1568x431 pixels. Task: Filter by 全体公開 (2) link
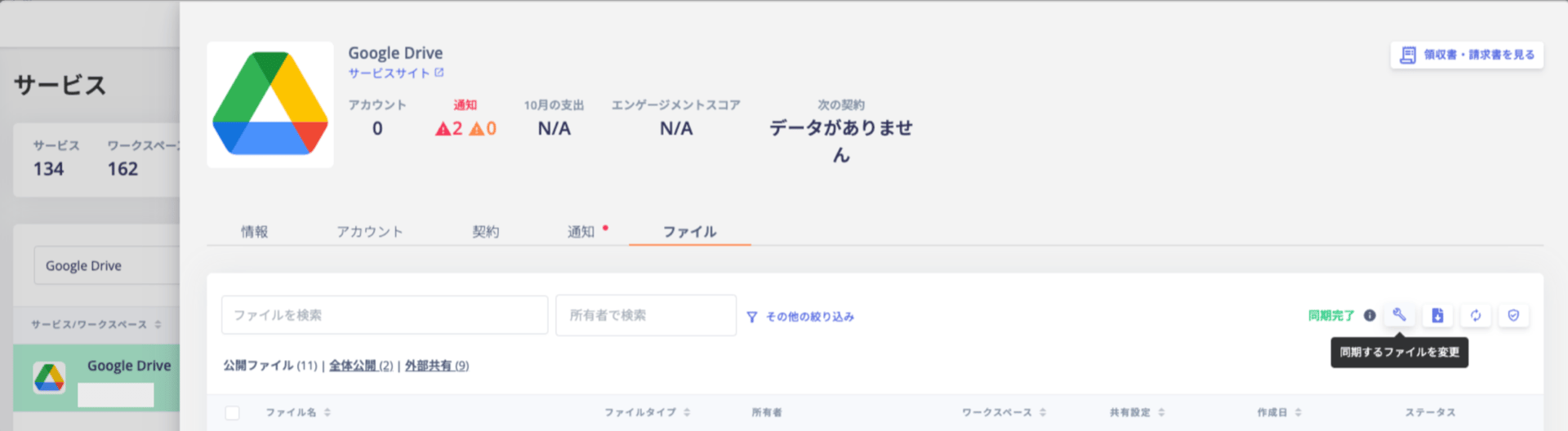pos(361,366)
